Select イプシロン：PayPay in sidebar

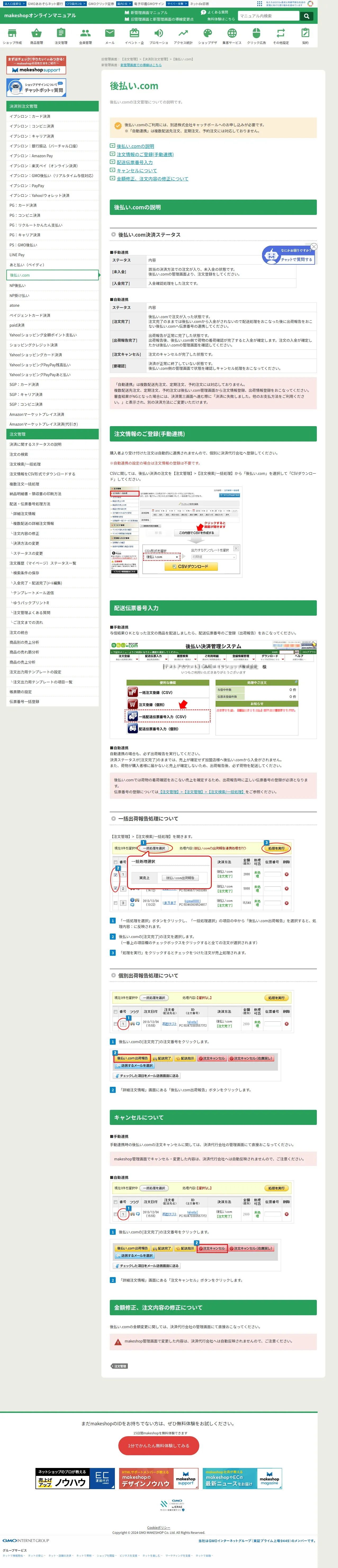pos(52,186)
